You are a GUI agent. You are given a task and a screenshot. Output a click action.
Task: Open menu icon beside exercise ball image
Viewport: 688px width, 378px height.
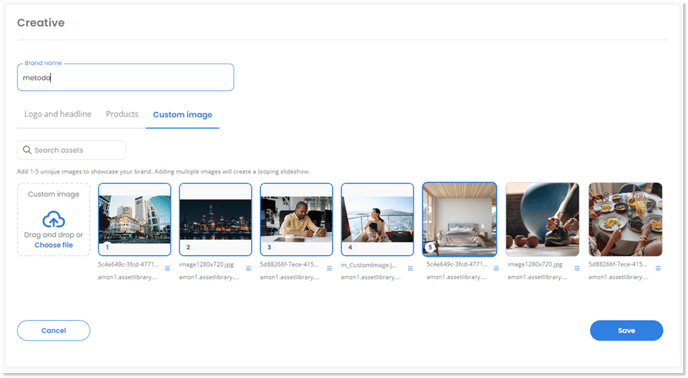[x=577, y=268]
